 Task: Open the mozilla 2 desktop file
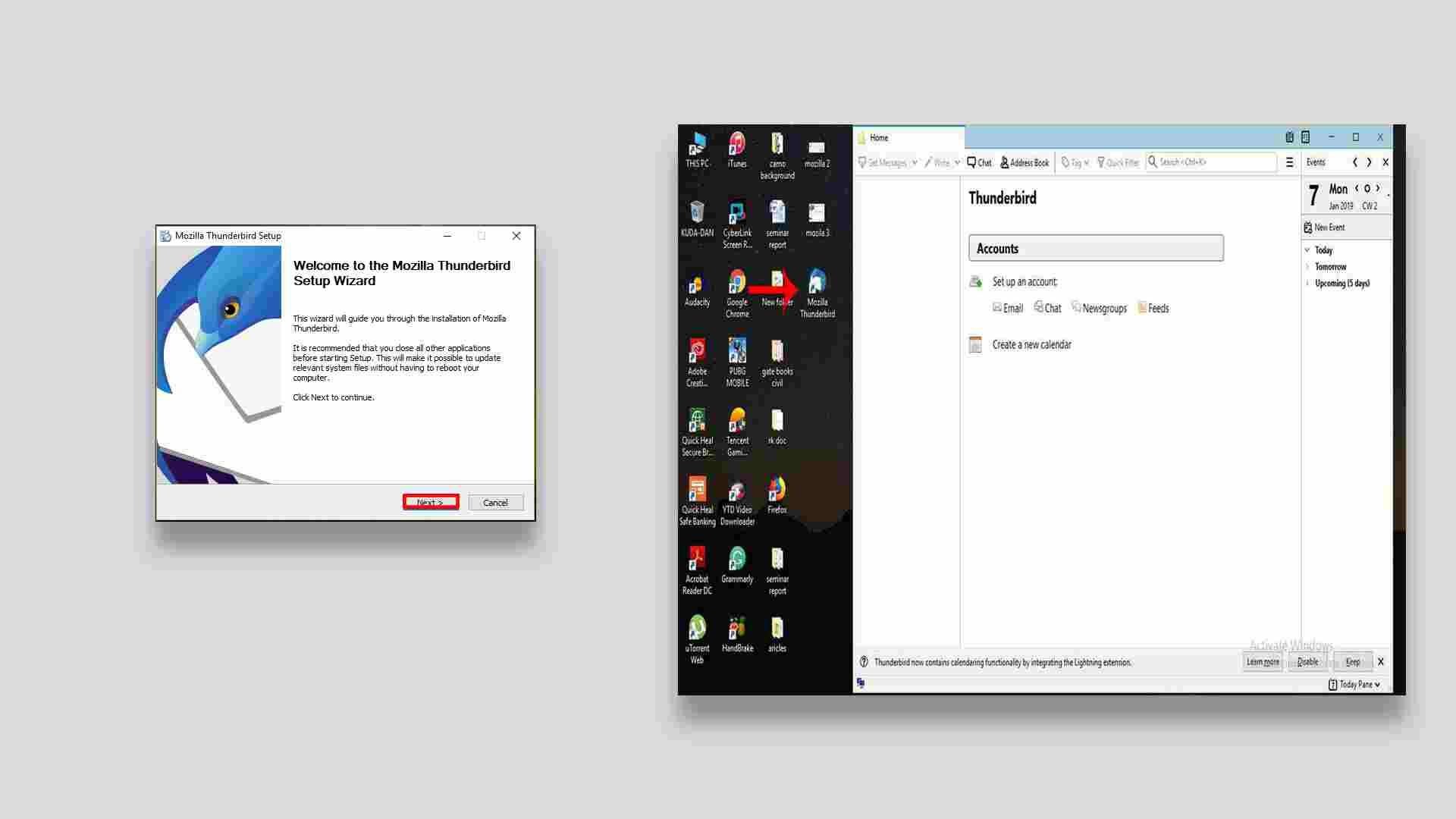click(x=817, y=152)
